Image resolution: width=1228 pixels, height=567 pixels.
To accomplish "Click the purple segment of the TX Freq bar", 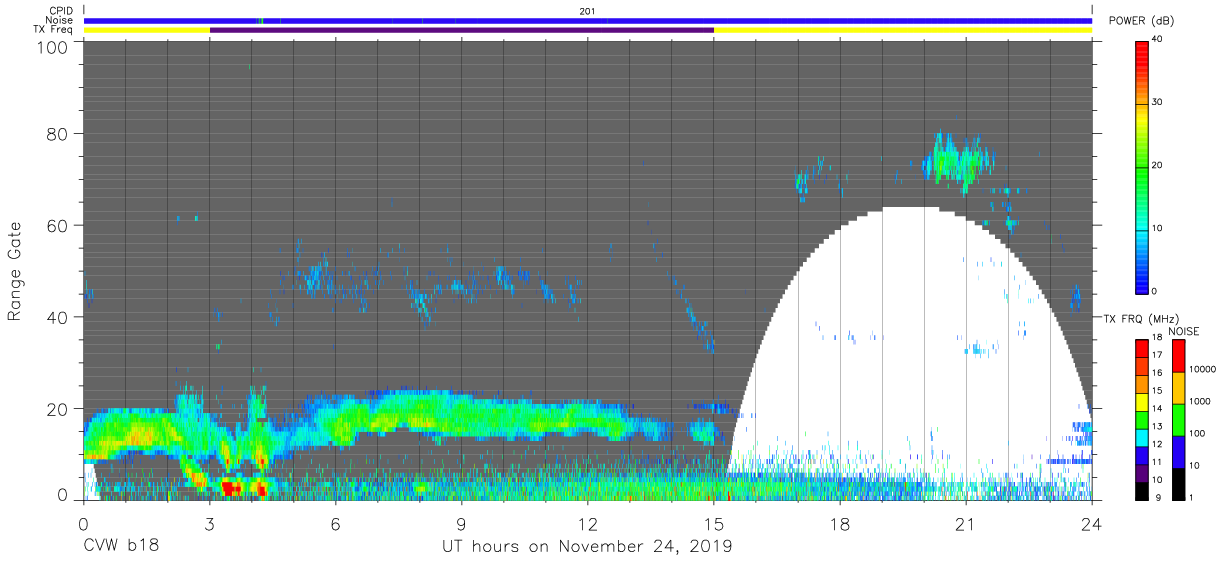I will [462, 30].
